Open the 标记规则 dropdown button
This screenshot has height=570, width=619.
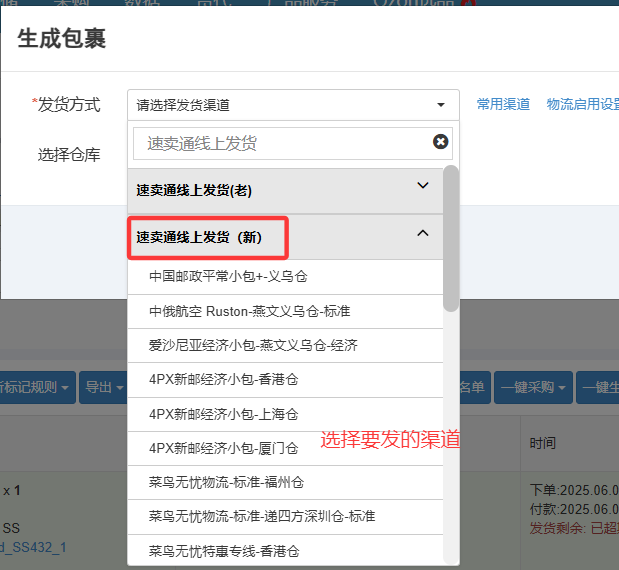(x=36, y=387)
